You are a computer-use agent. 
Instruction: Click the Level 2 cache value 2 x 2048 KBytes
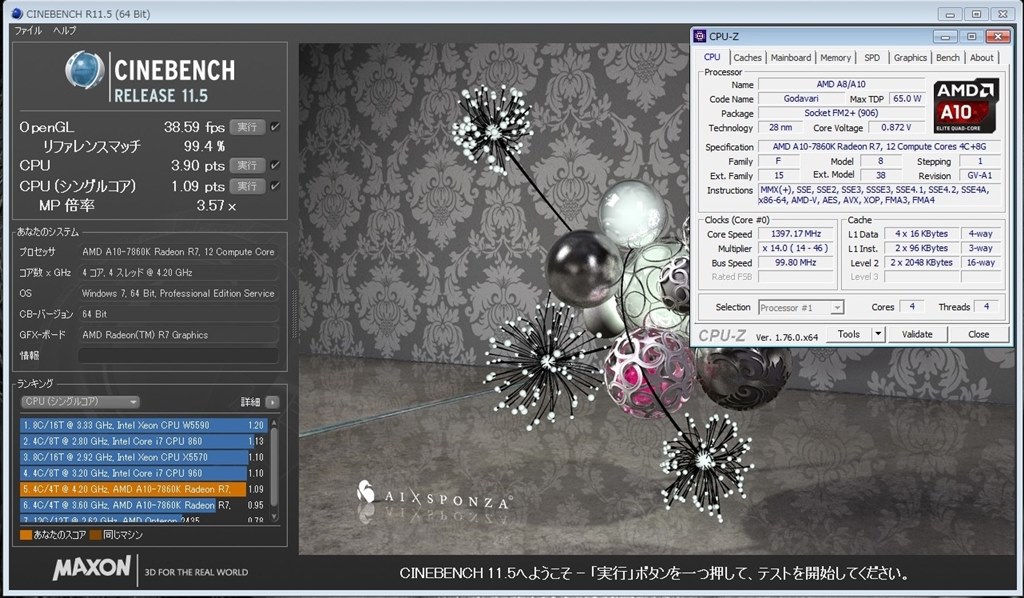[x=921, y=262]
